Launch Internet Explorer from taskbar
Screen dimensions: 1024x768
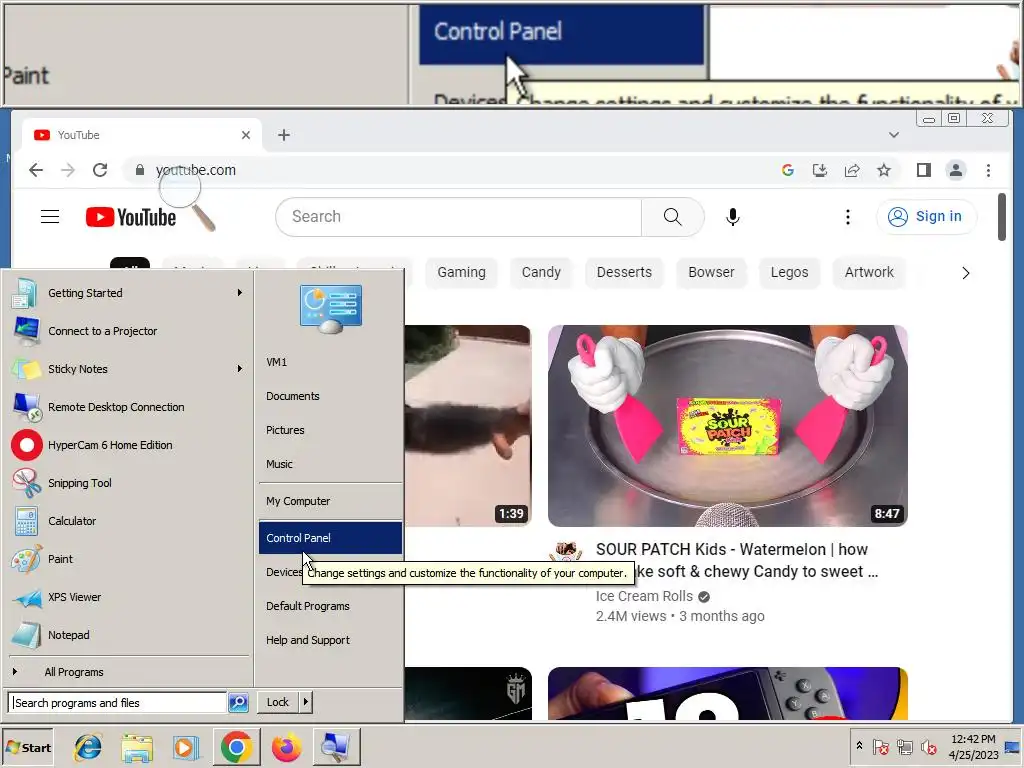88,748
